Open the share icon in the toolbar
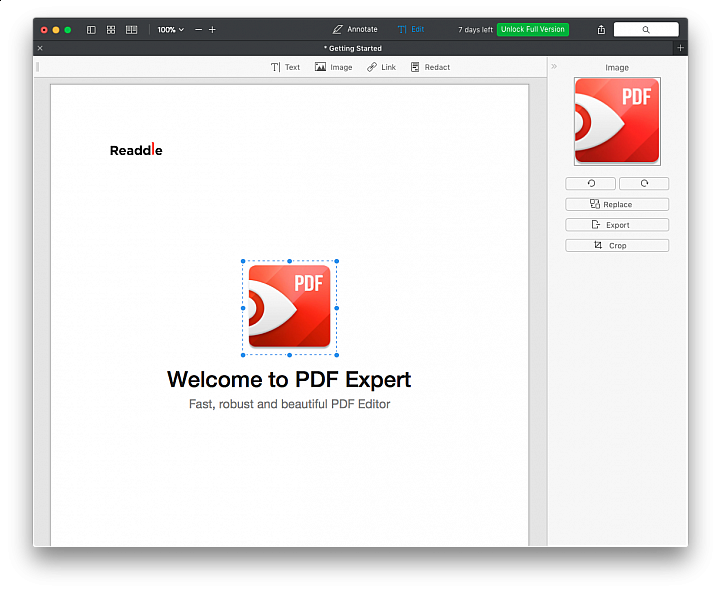The height and width of the screenshot is (594, 721). tap(601, 30)
